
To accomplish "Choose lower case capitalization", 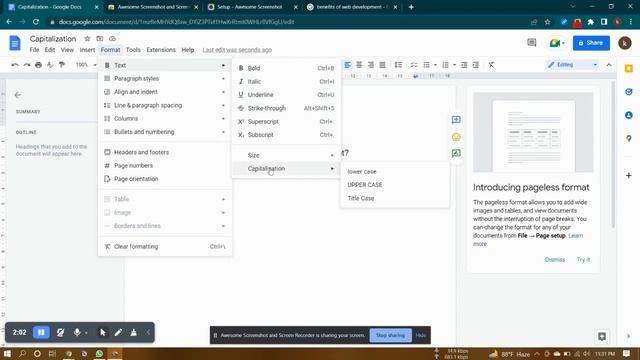I will [395, 171].
